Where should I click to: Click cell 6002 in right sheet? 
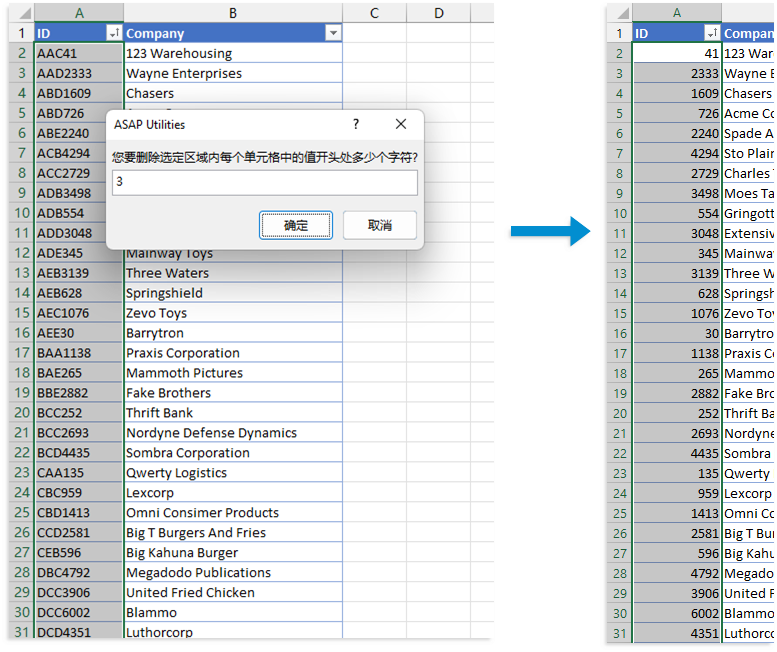coord(677,613)
